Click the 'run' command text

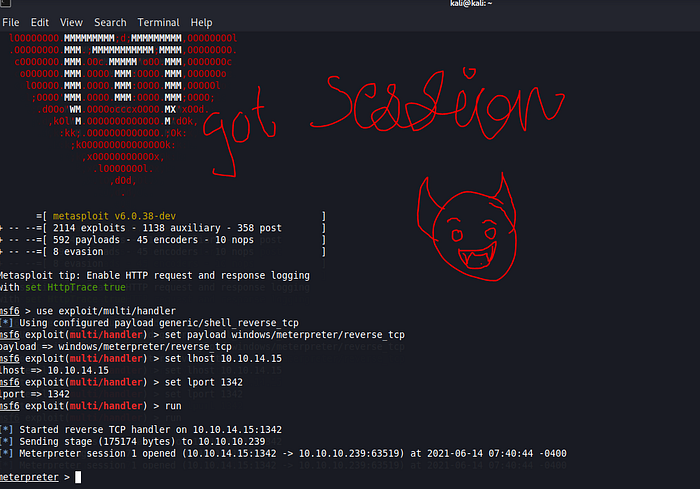click(x=173, y=406)
